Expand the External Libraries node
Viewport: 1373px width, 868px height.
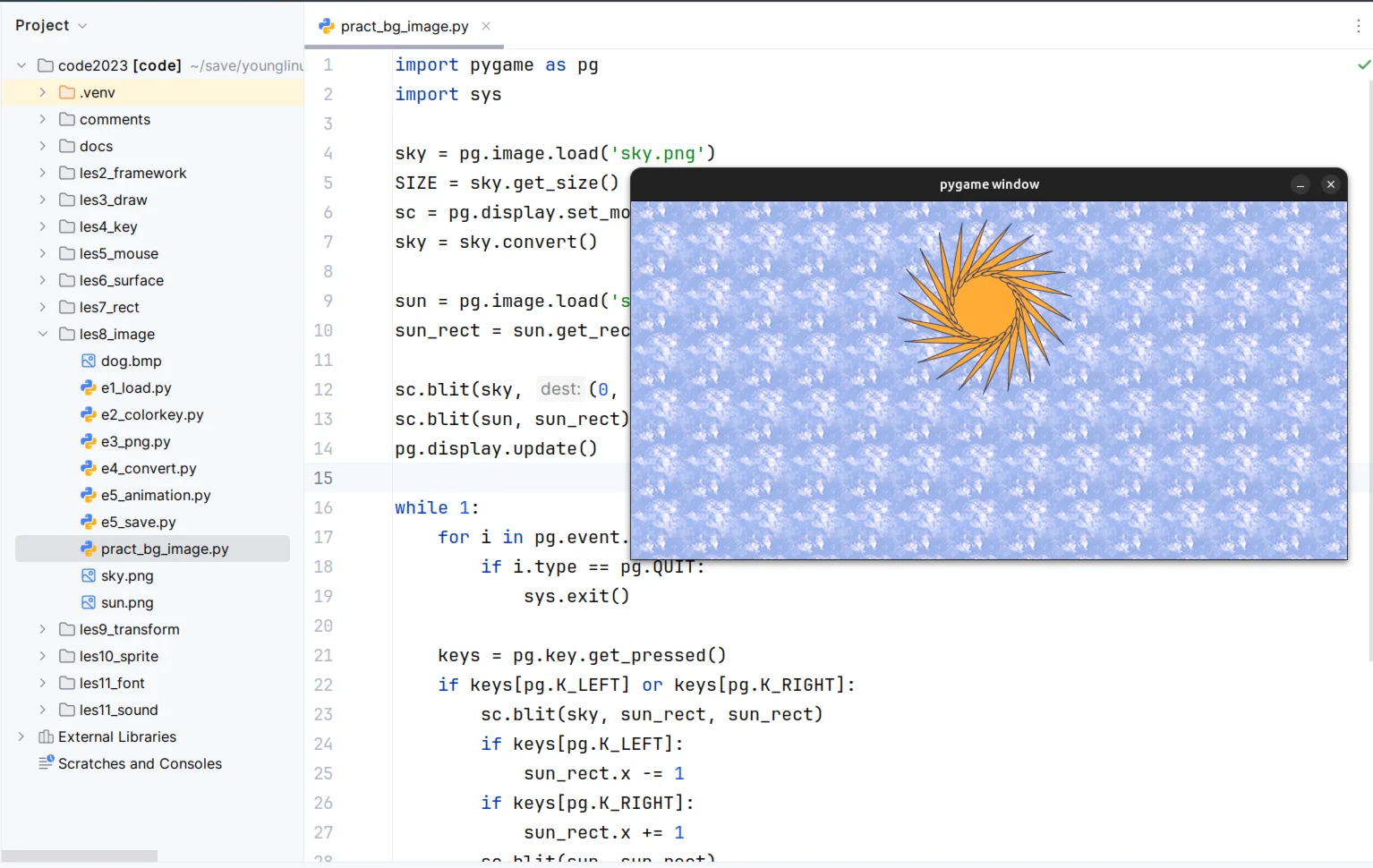pyautogui.click(x=21, y=736)
